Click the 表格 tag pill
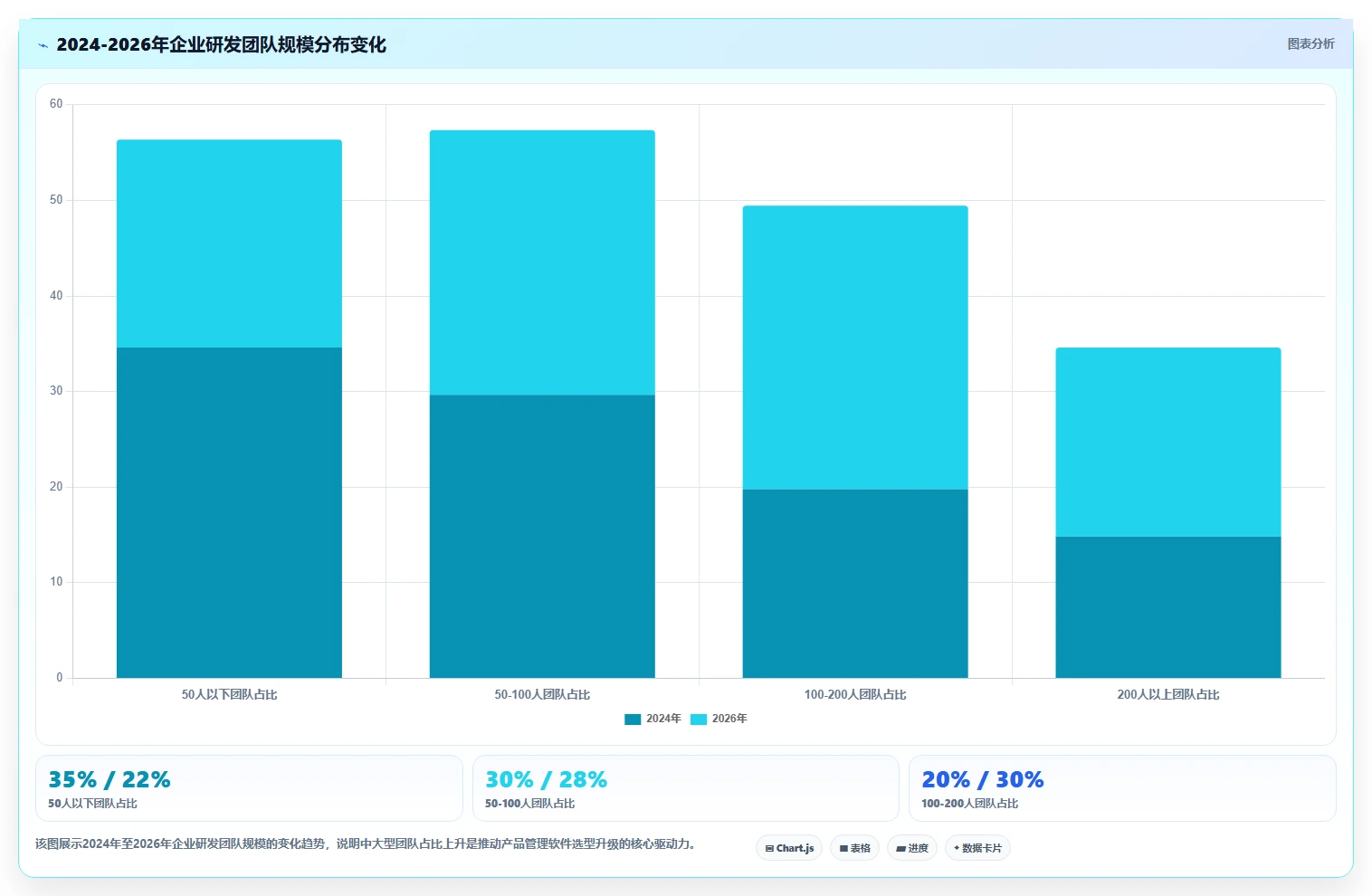 854,848
